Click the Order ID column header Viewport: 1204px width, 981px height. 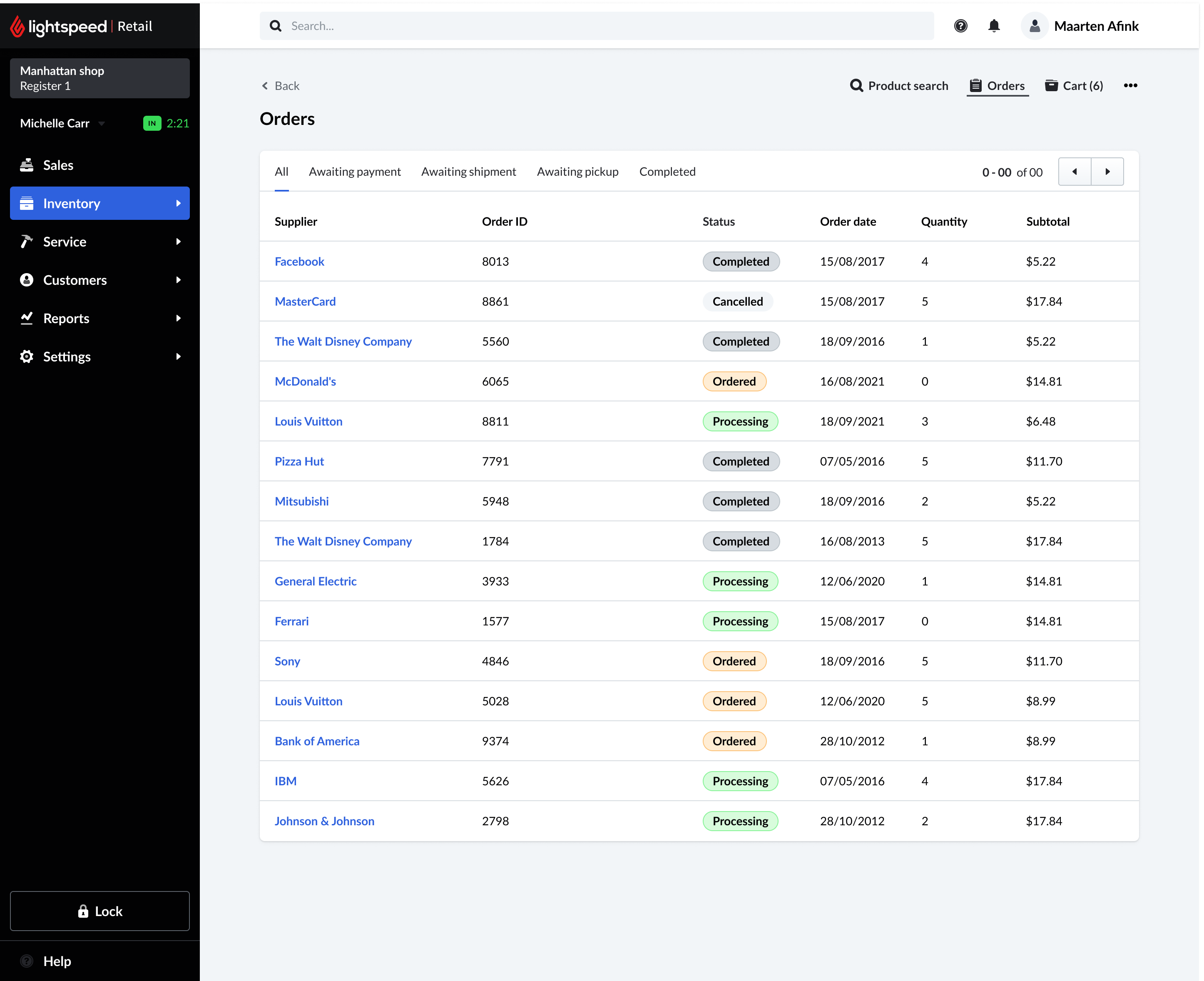(505, 222)
